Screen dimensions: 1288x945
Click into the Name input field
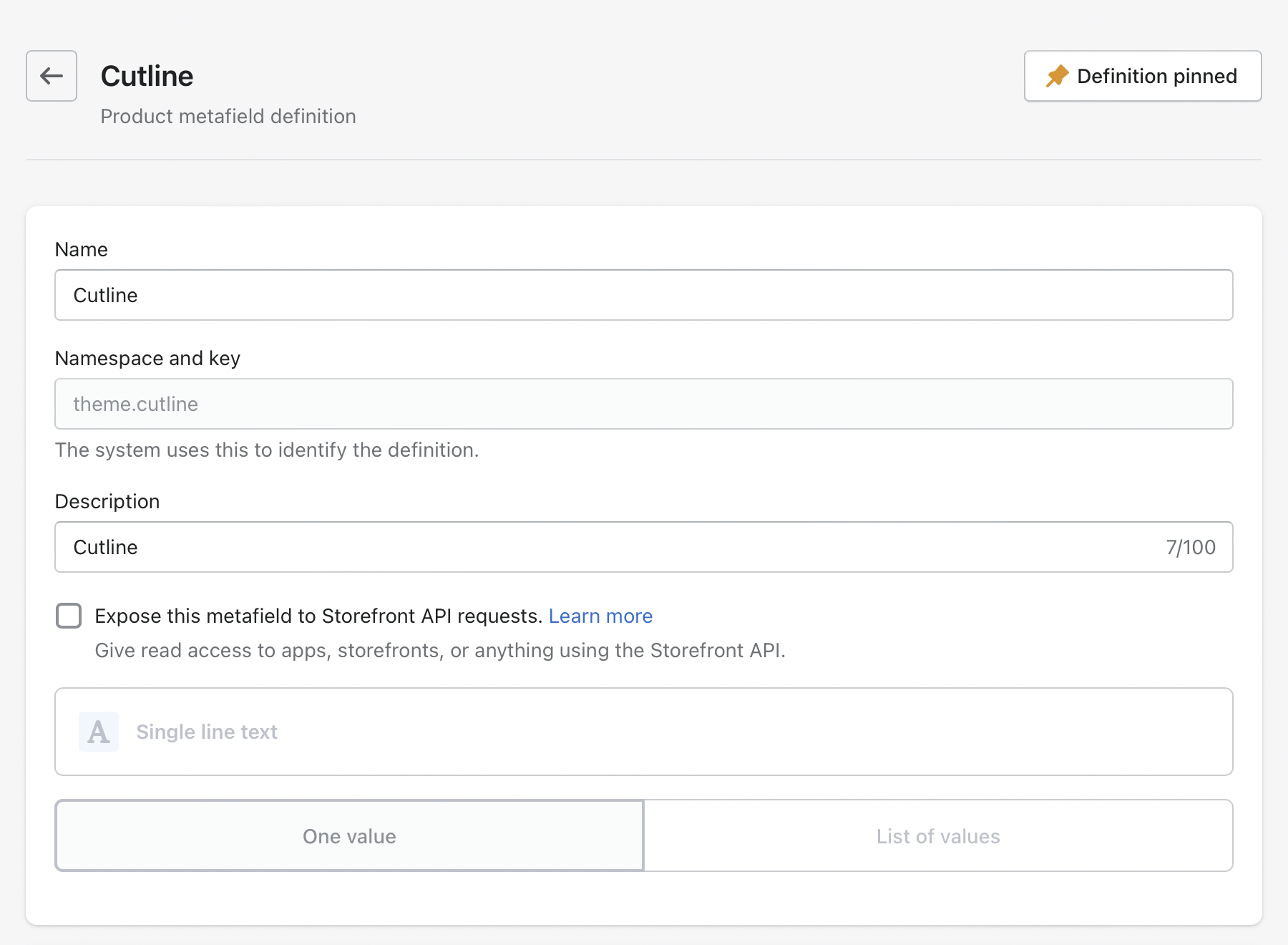point(643,295)
